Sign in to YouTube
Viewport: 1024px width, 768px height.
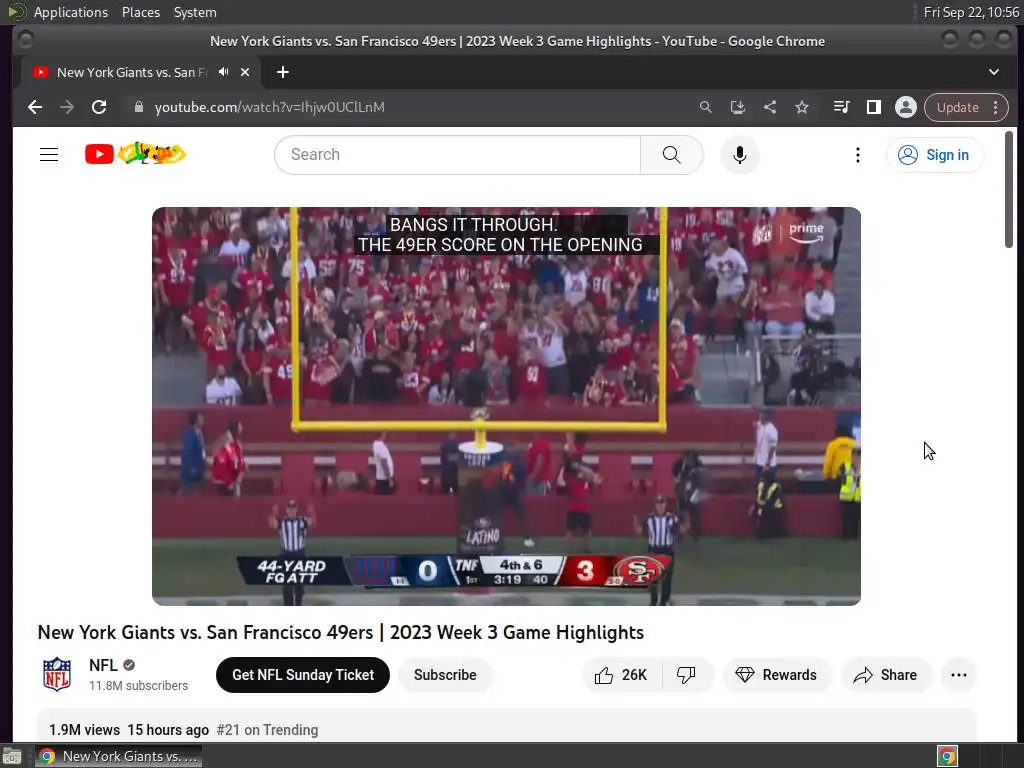[x=934, y=155]
